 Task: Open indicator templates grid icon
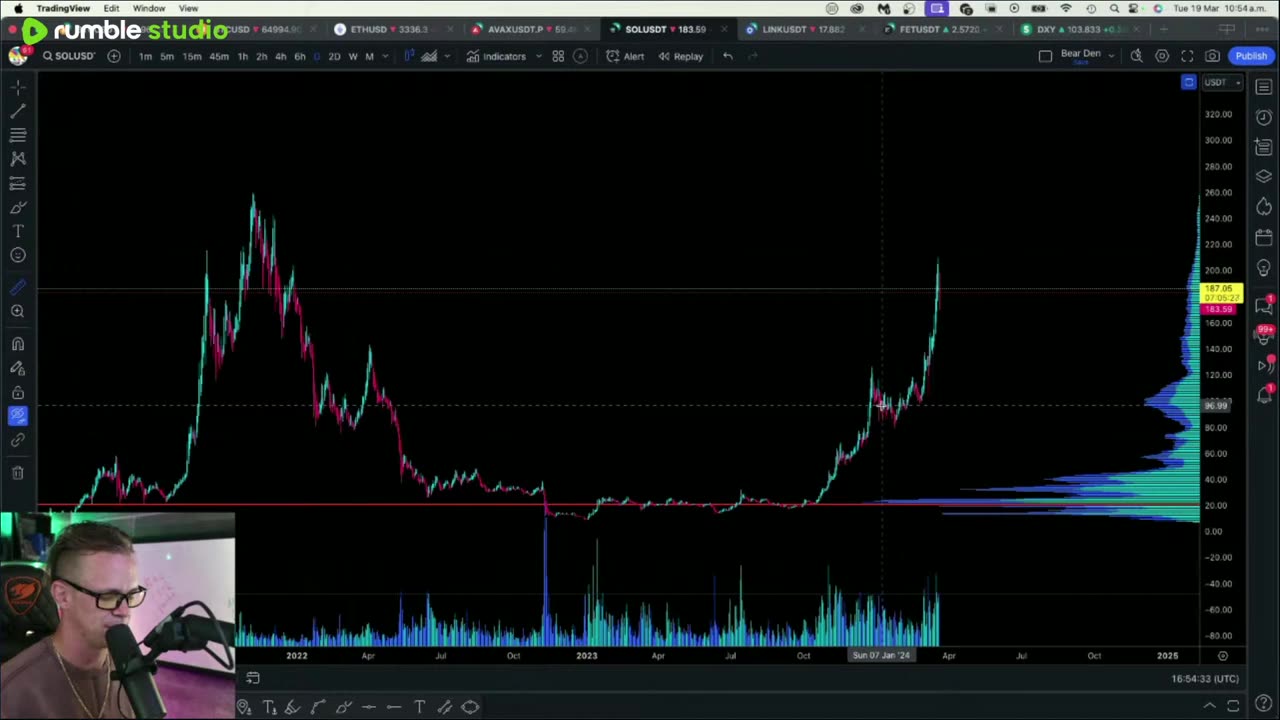[x=558, y=56]
